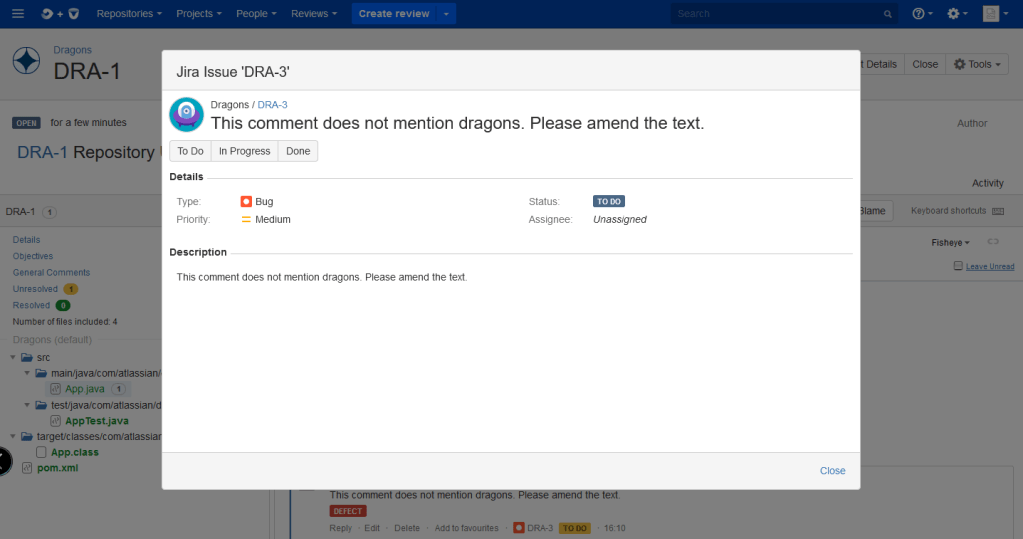
Task: Click the Dragons project avatar in dialog
Action: pos(187,114)
